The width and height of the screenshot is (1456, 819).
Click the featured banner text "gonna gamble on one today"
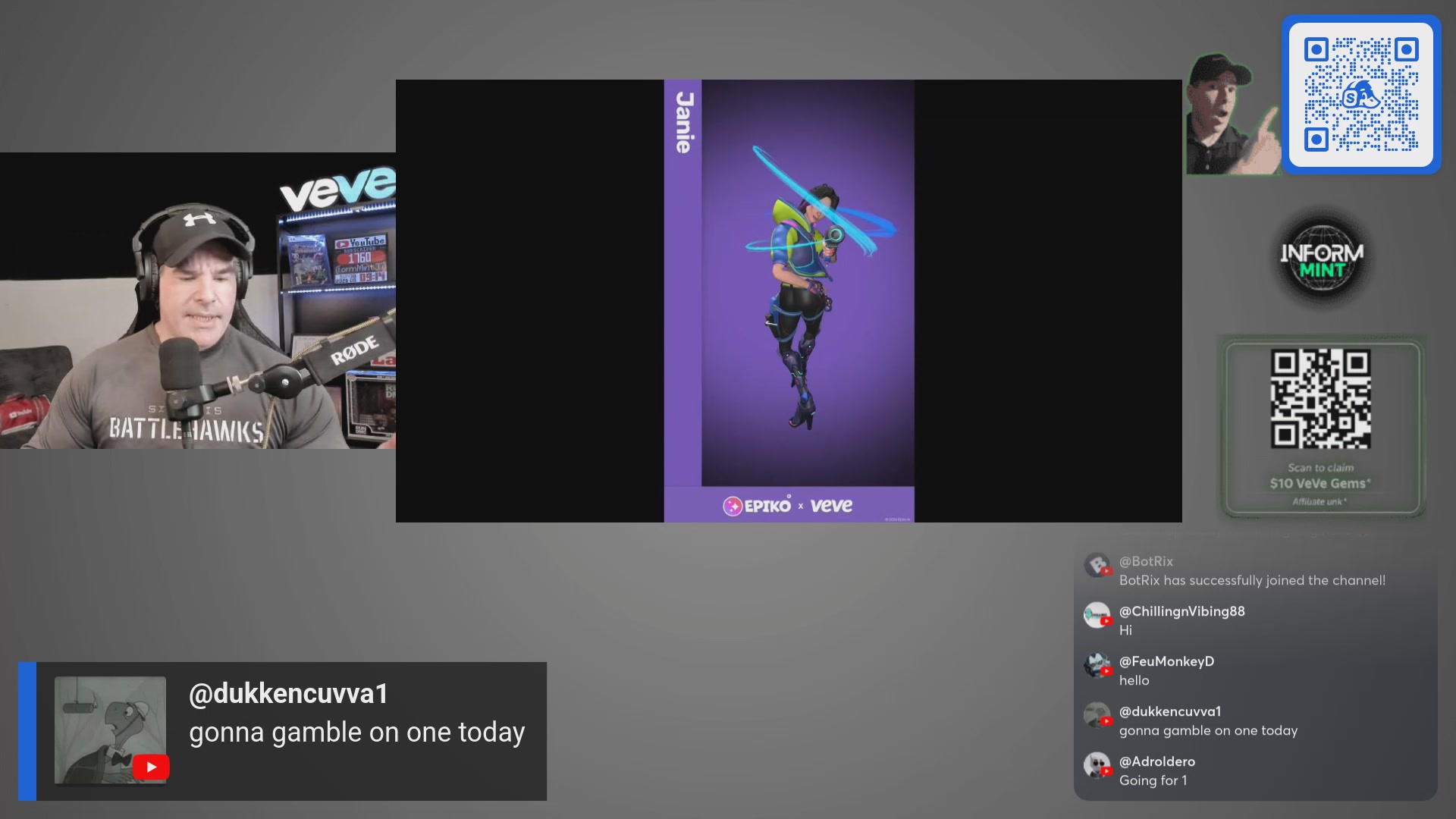click(x=356, y=733)
